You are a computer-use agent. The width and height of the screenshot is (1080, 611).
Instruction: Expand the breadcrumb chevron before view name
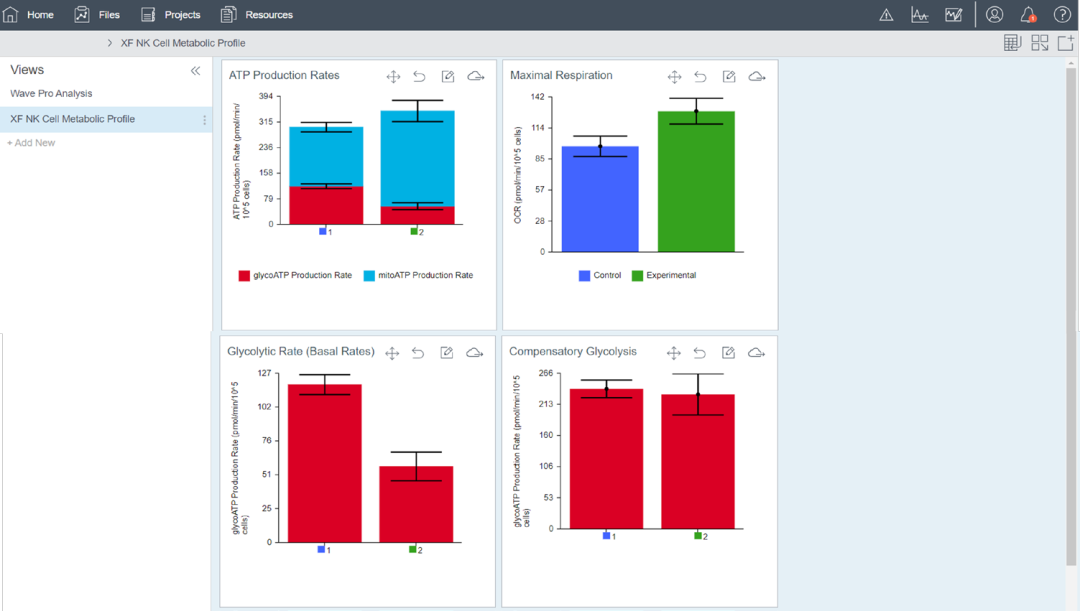(x=110, y=43)
